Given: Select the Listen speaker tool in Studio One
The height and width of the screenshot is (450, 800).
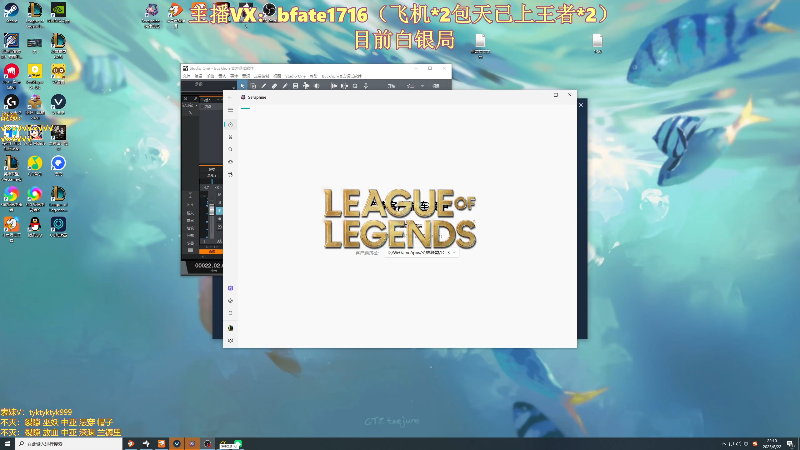Looking at the screenshot, I should point(317,86).
